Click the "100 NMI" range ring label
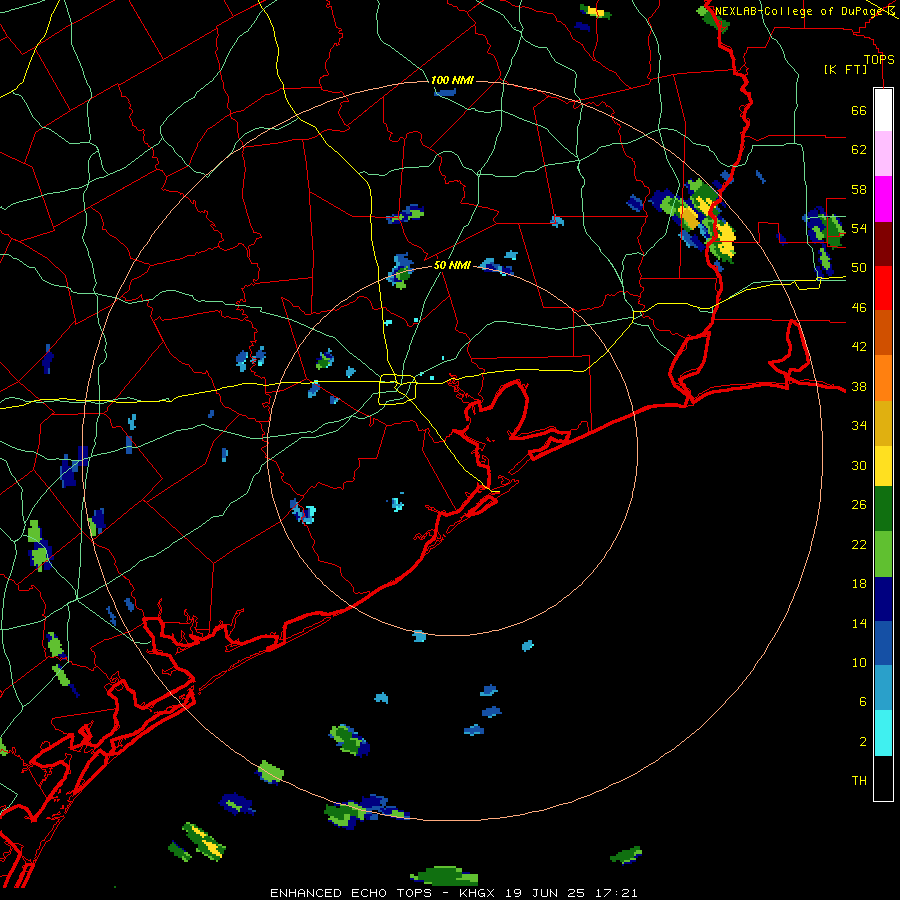Screen dimensions: 900x900 [452, 80]
